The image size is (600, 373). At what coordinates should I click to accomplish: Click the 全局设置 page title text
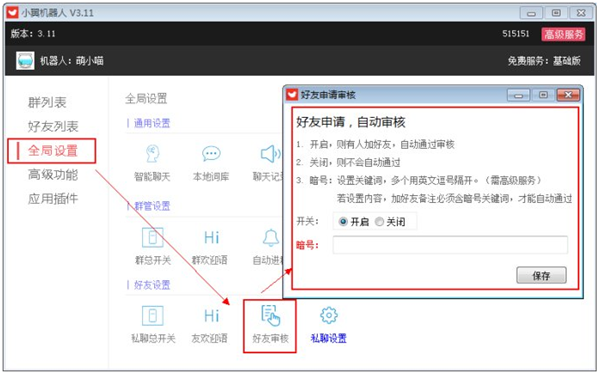tap(146, 99)
